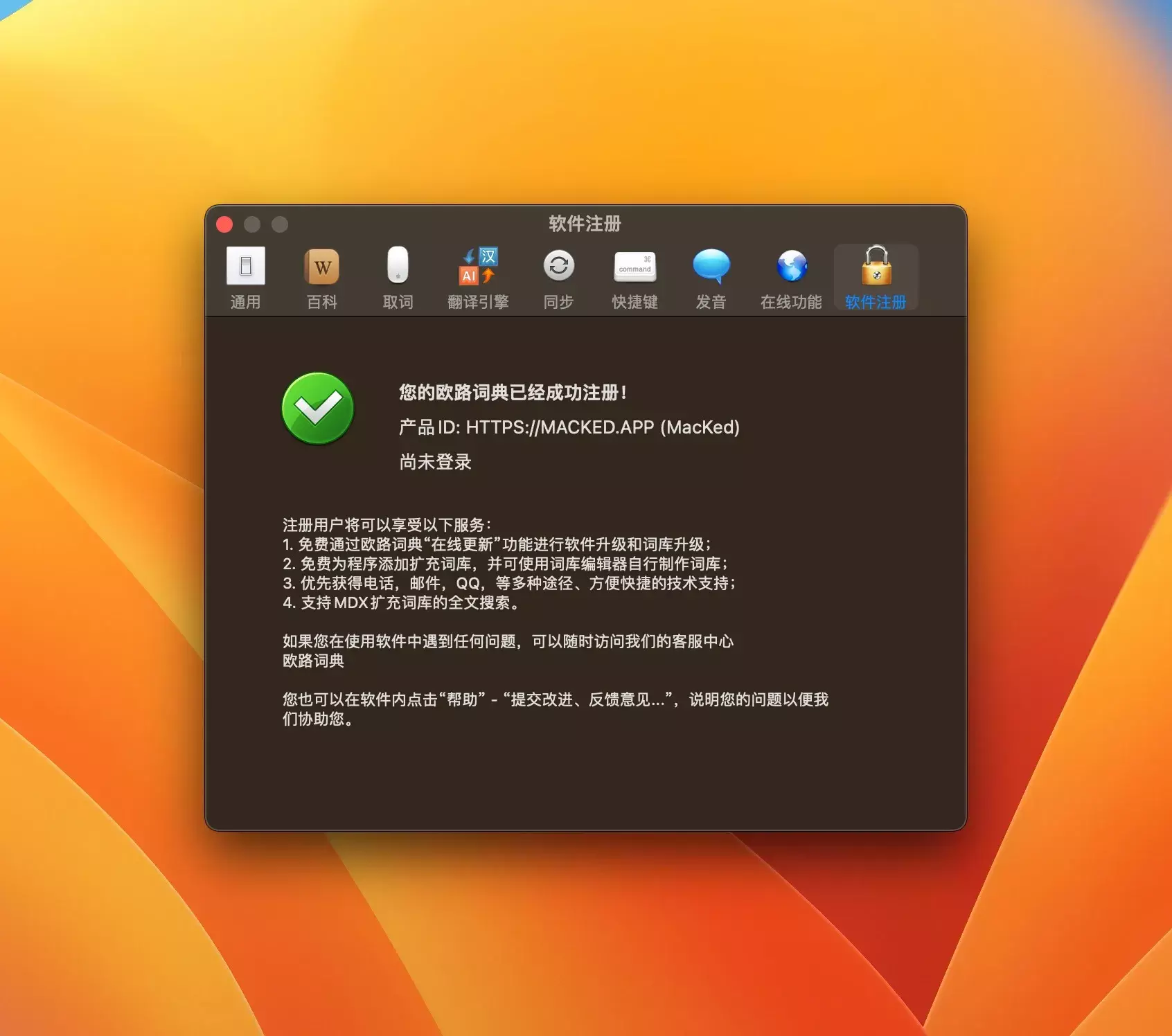Click service item 3 about 技术支持
1172x1036 pixels.
tap(509, 583)
